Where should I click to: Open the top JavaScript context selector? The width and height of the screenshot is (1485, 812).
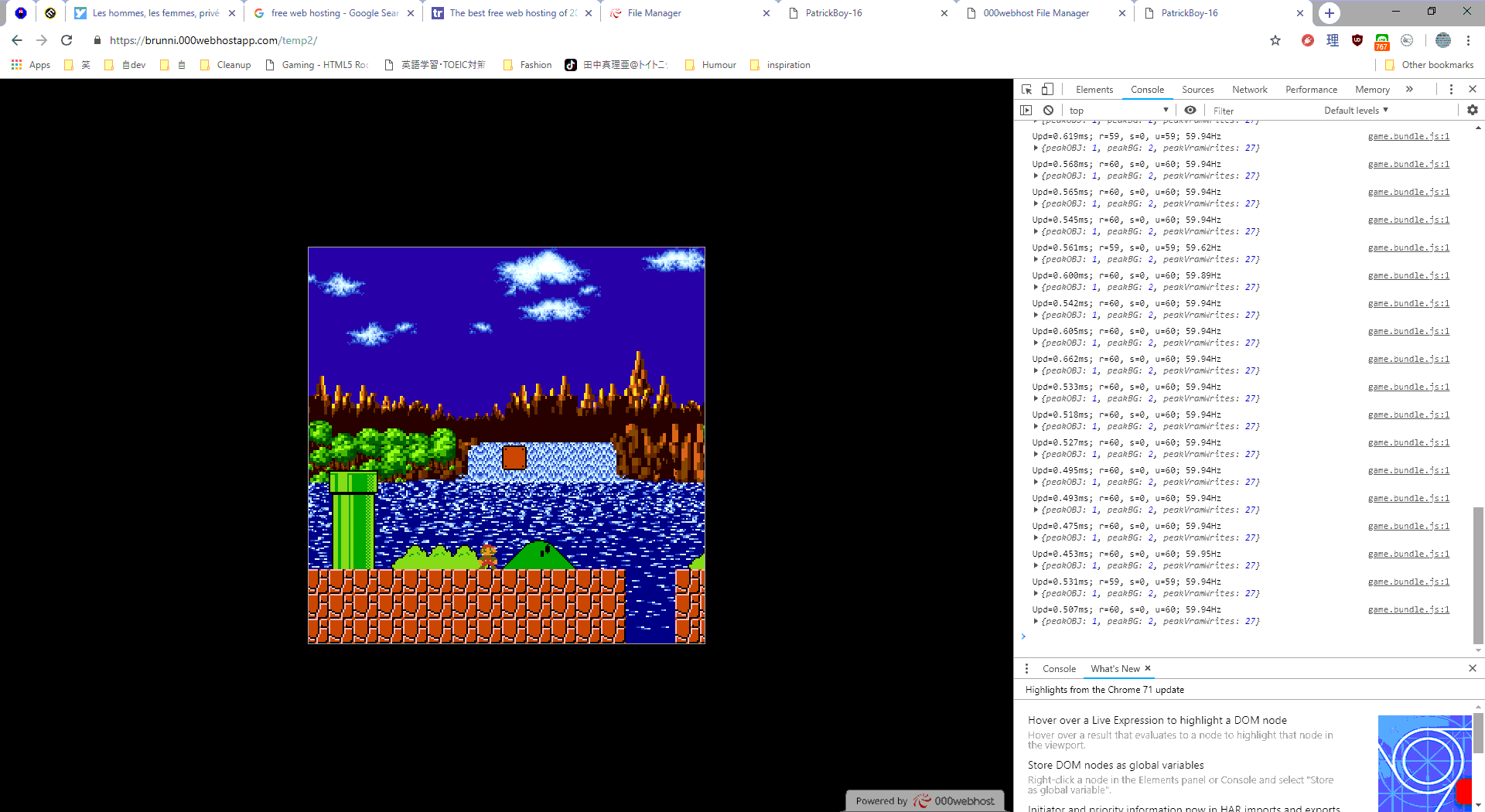[1118, 111]
